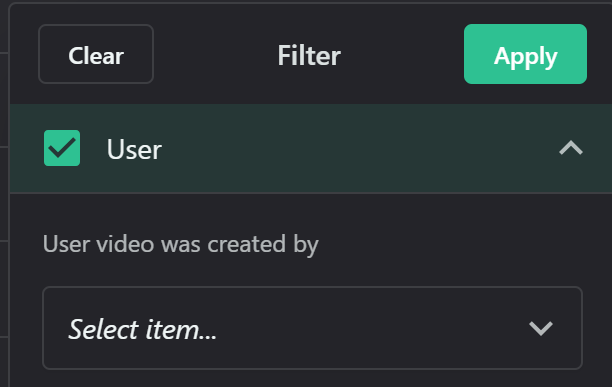
Task: Click the 'User video was created by' label
Action: coord(180,245)
